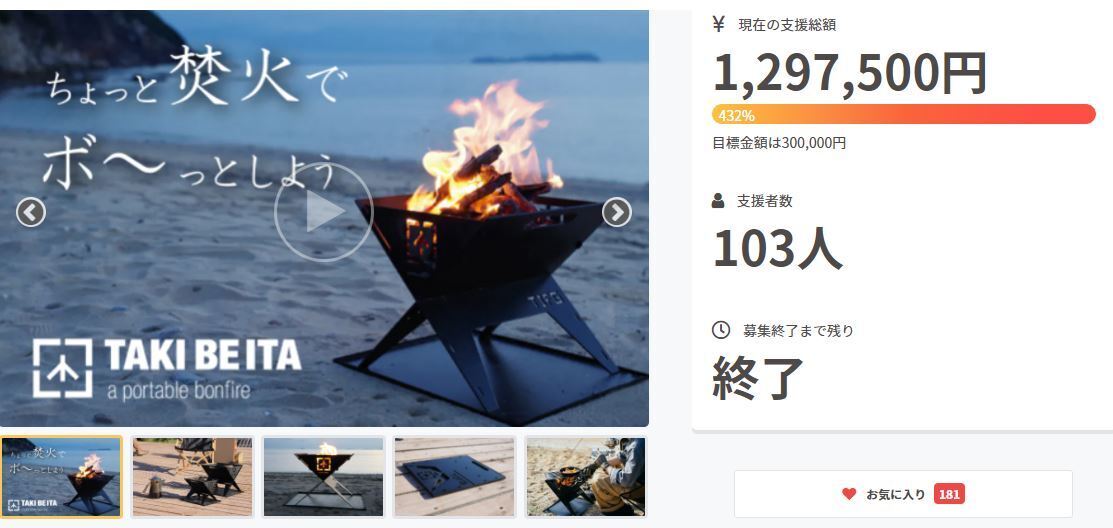Select second thumbnail showing deck chairs
The image size is (1113, 528).
(x=192, y=477)
